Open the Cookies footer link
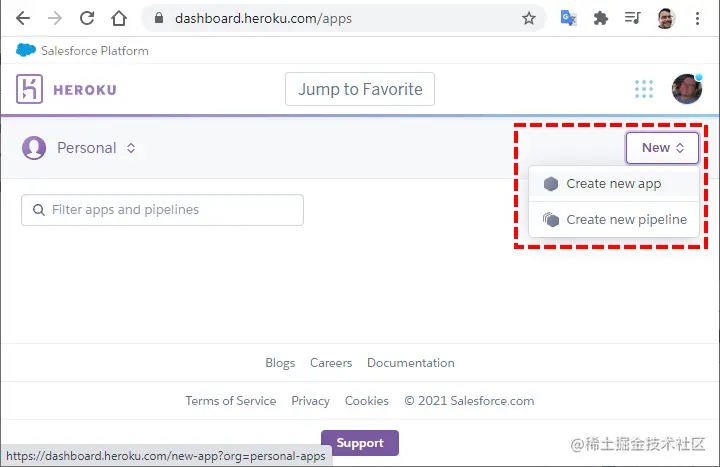720x467 pixels. pos(366,401)
